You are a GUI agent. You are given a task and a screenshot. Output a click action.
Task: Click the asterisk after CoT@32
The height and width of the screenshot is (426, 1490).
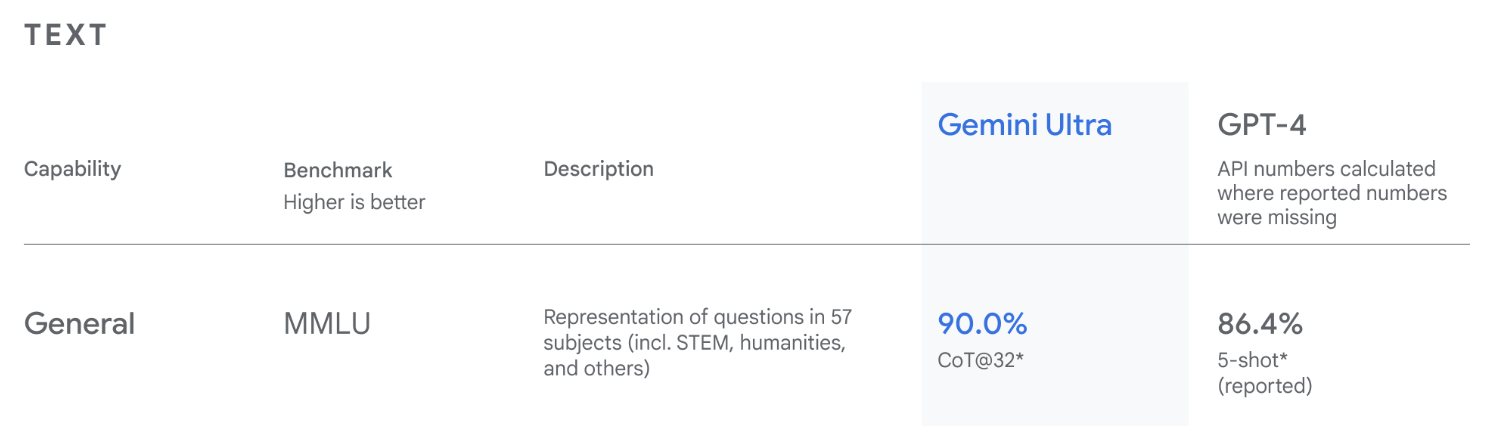[1020, 356]
